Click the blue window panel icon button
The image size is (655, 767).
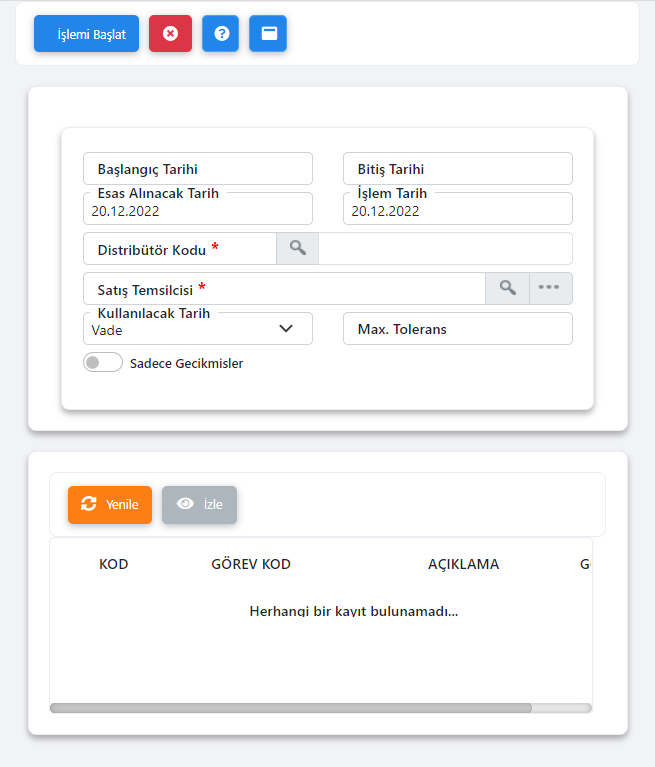(x=268, y=33)
